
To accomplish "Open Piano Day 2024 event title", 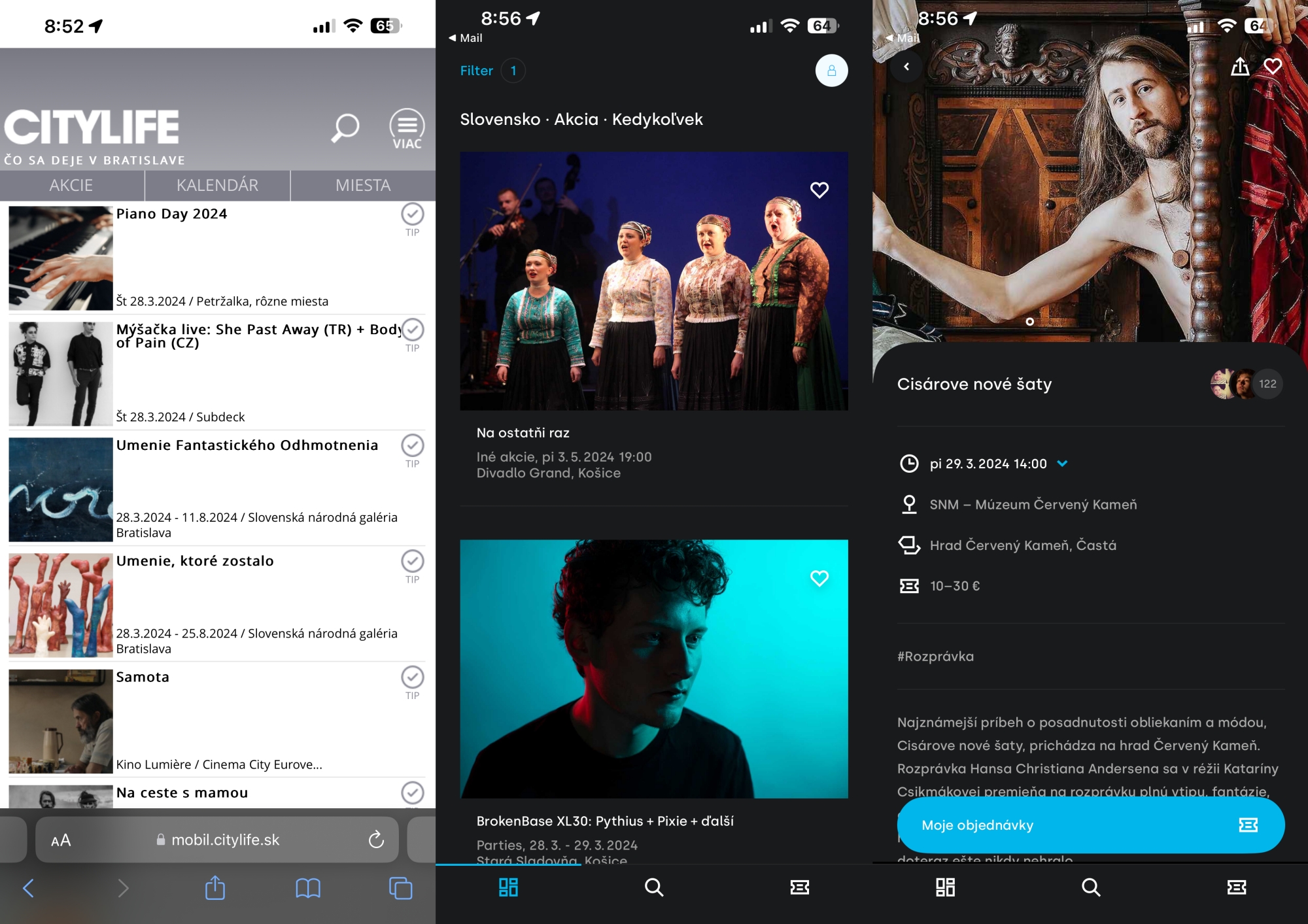I will point(171,214).
